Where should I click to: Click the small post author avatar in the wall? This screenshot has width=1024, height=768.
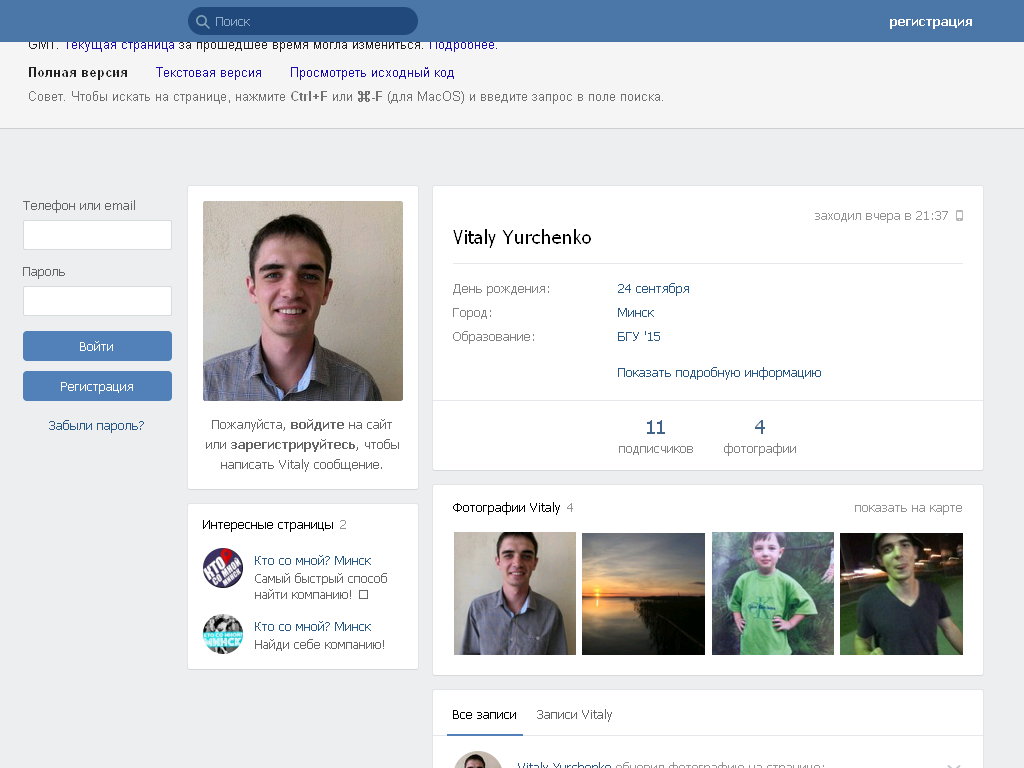pyautogui.click(x=477, y=760)
